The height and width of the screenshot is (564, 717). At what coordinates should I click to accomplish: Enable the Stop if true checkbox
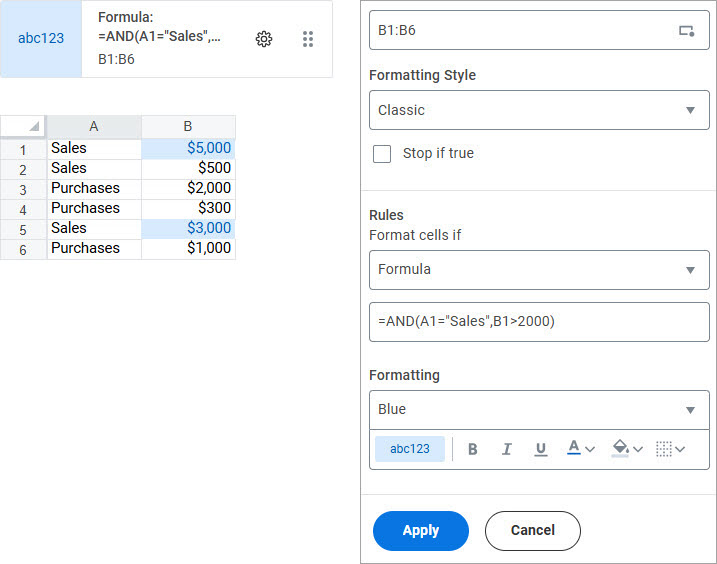pyautogui.click(x=382, y=154)
